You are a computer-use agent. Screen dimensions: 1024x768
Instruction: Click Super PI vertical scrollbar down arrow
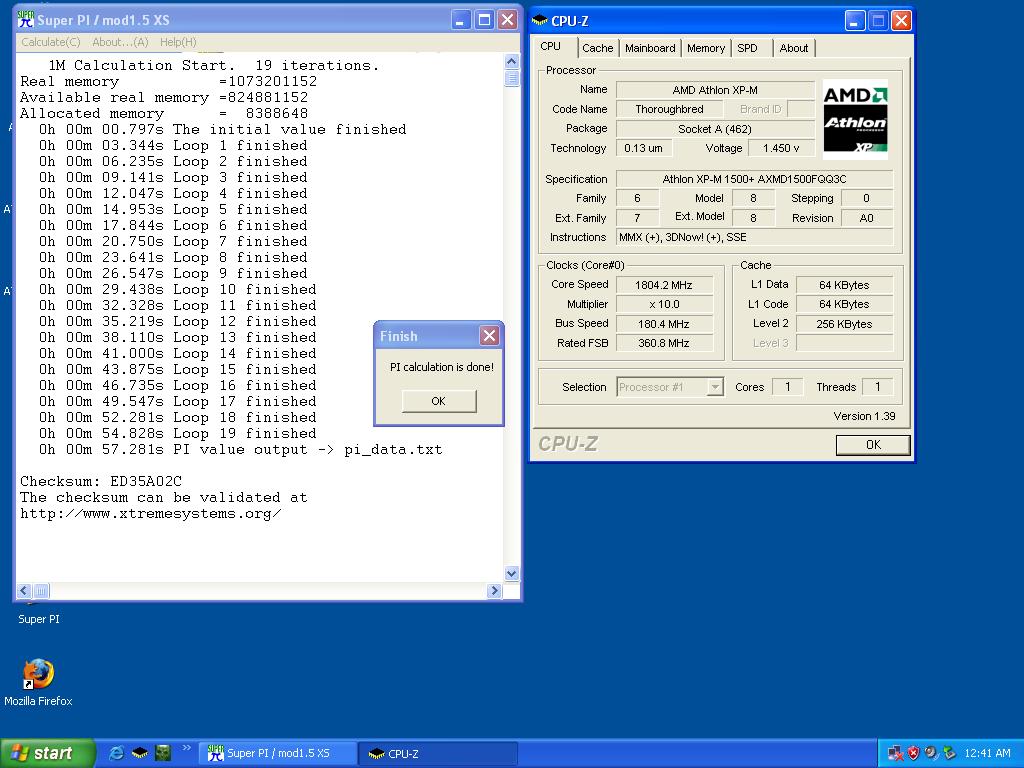[511, 573]
